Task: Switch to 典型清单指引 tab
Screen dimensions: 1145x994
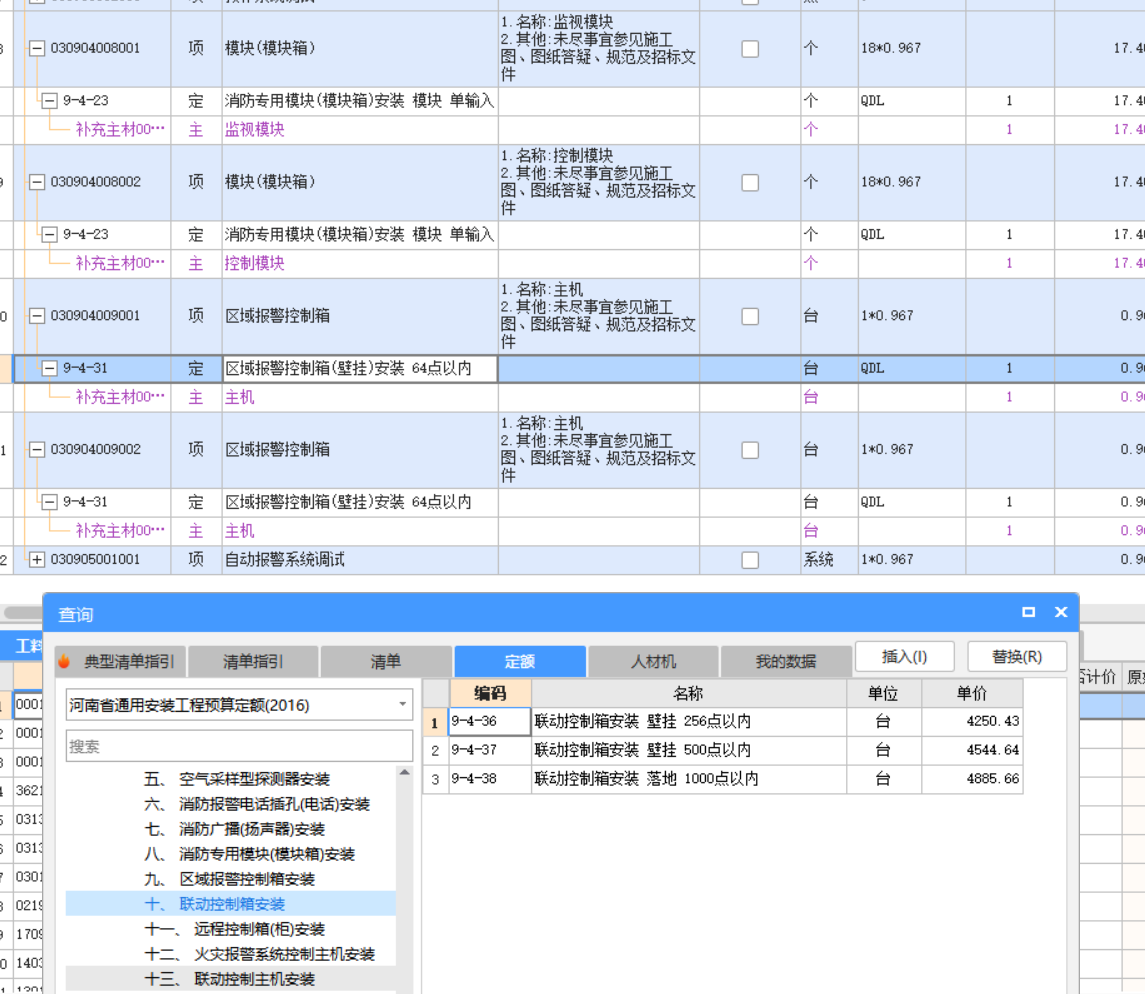Action: 121,662
